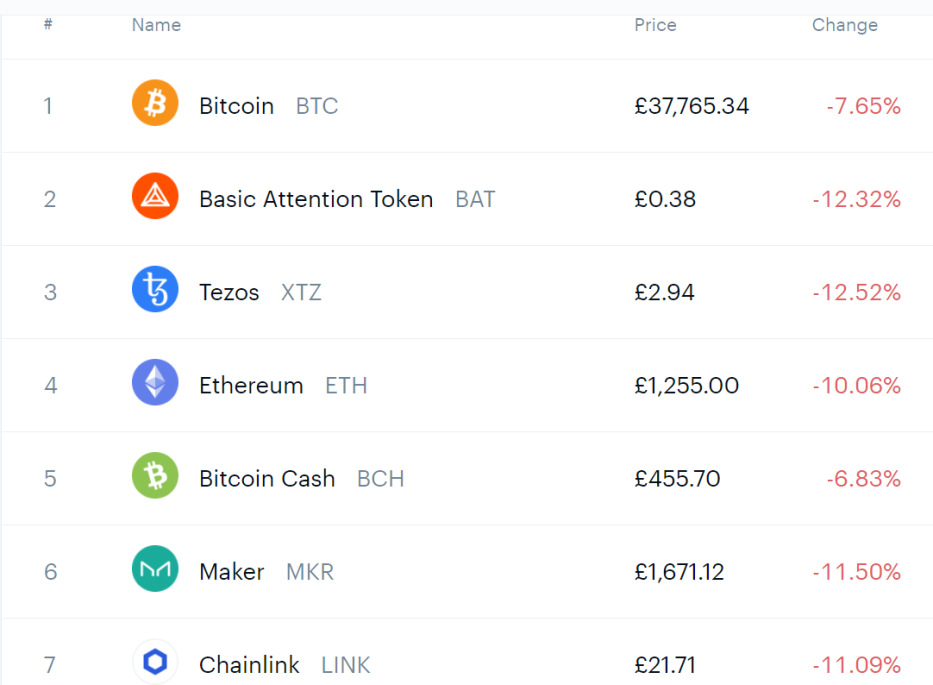
Task: Select the blue Tezos logo icon
Action: tap(155, 289)
